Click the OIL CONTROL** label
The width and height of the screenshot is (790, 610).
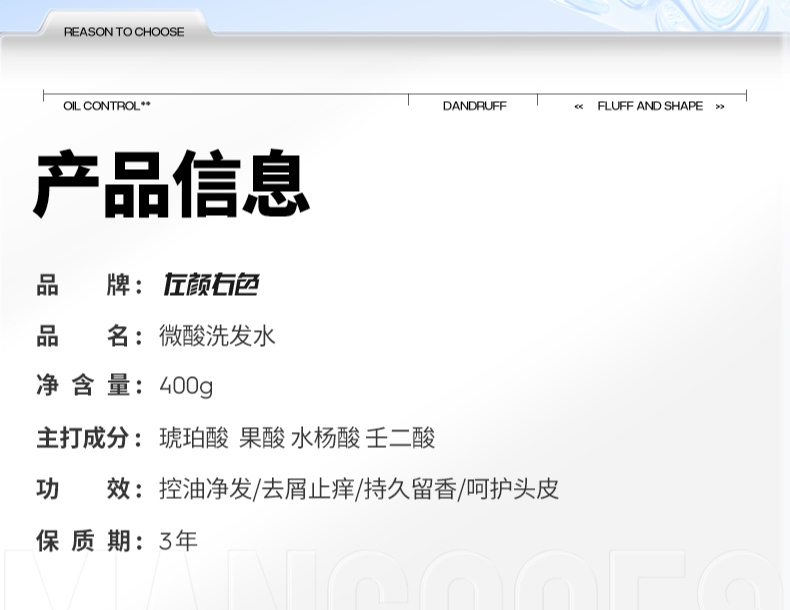point(107,106)
